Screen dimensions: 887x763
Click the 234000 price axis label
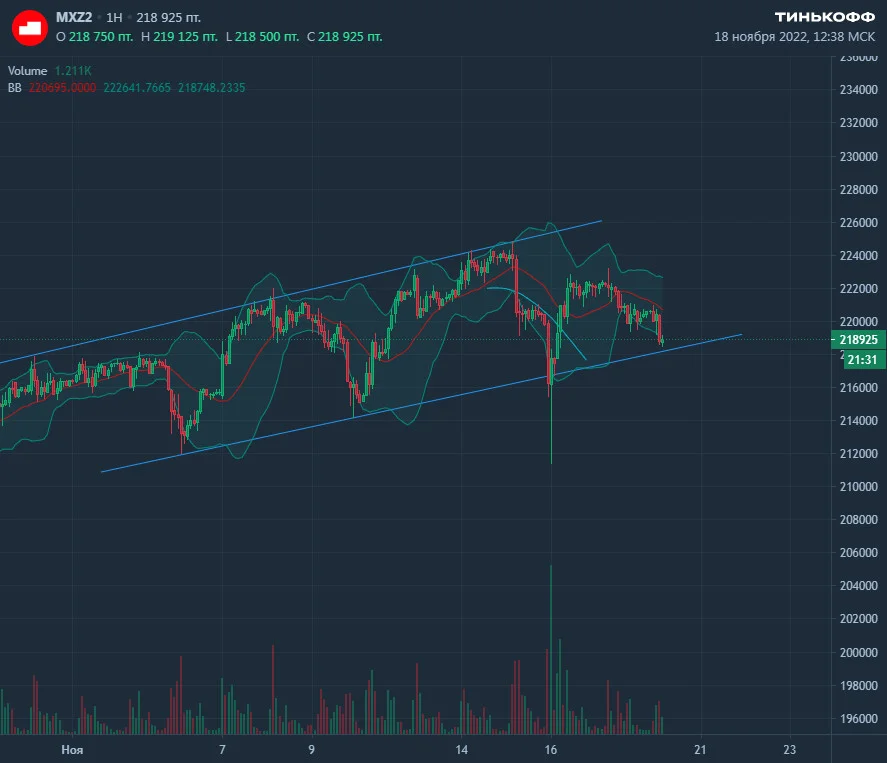pos(859,90)
